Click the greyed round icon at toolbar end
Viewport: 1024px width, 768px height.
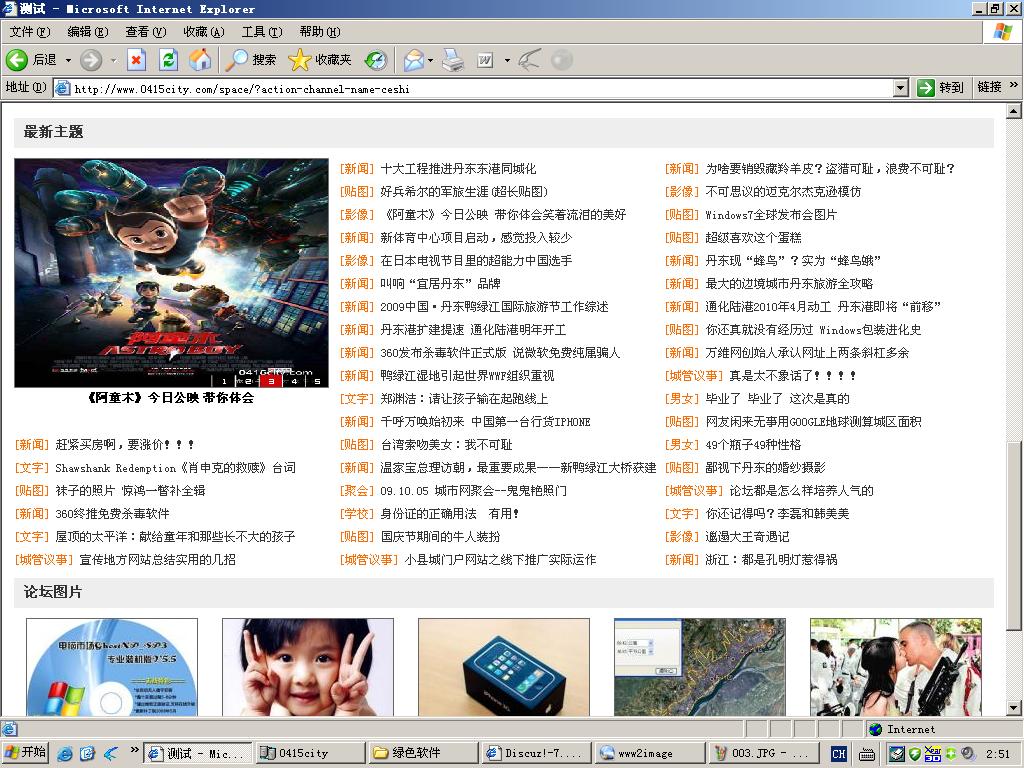point(562,60)
